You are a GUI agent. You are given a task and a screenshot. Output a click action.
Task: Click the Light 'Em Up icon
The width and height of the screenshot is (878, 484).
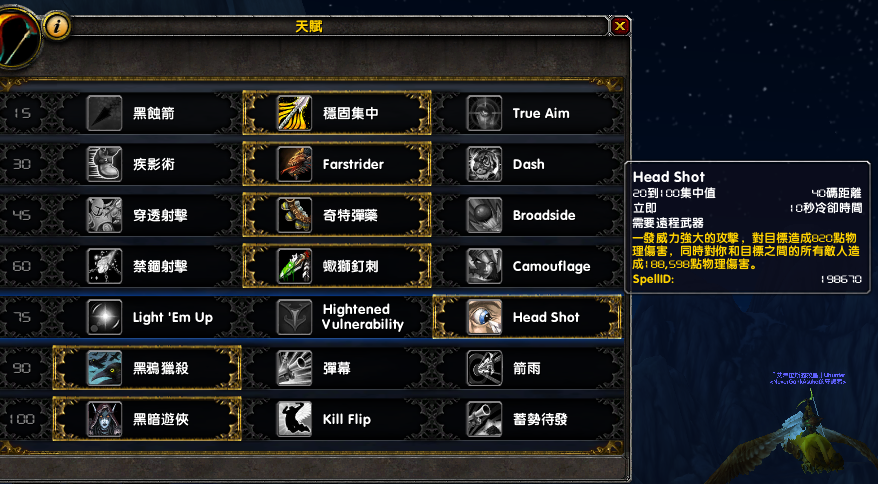105,317
